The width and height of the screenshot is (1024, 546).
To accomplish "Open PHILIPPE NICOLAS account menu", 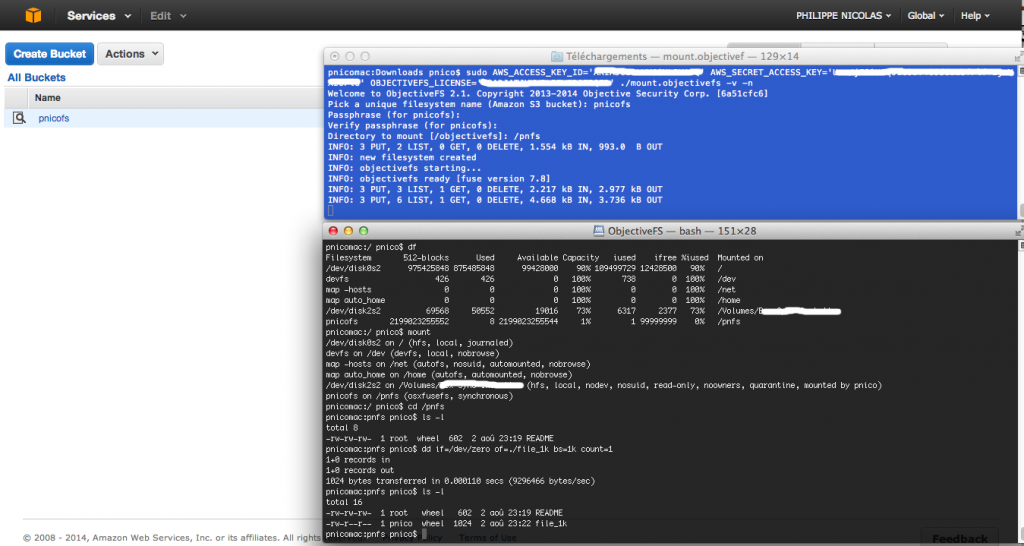I will coord(842,16).
